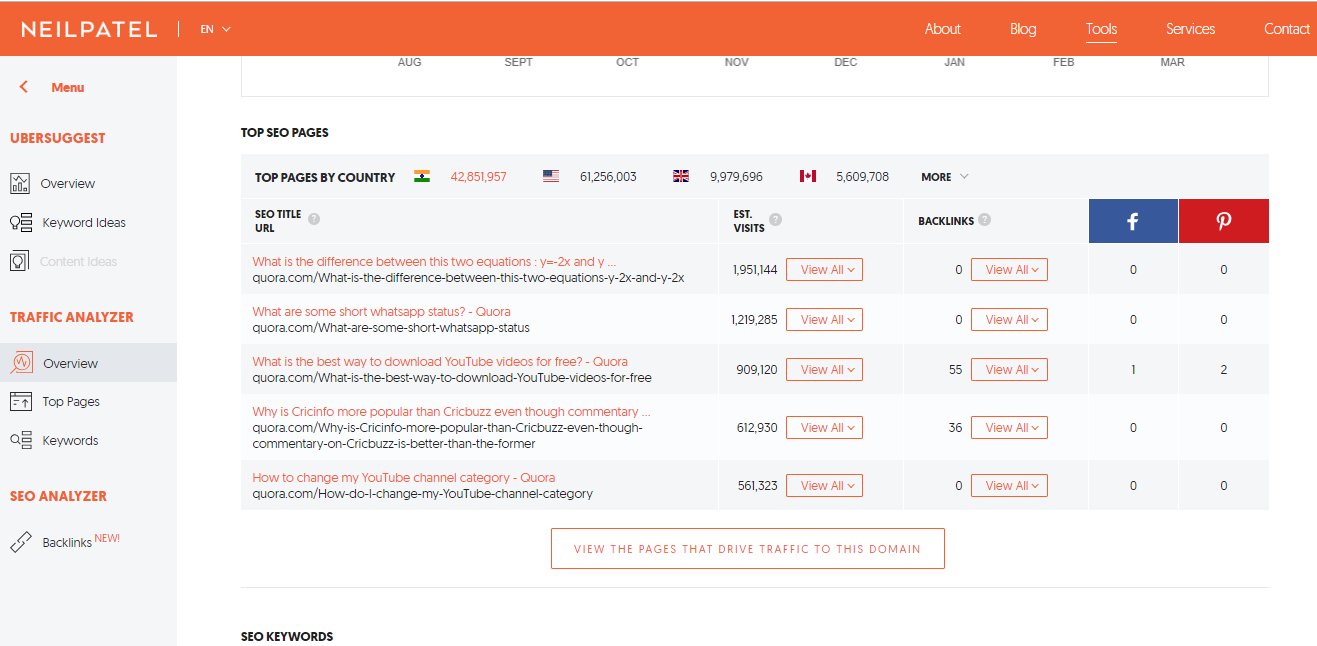Open backlinks View All for equations row

[1009, 270]
